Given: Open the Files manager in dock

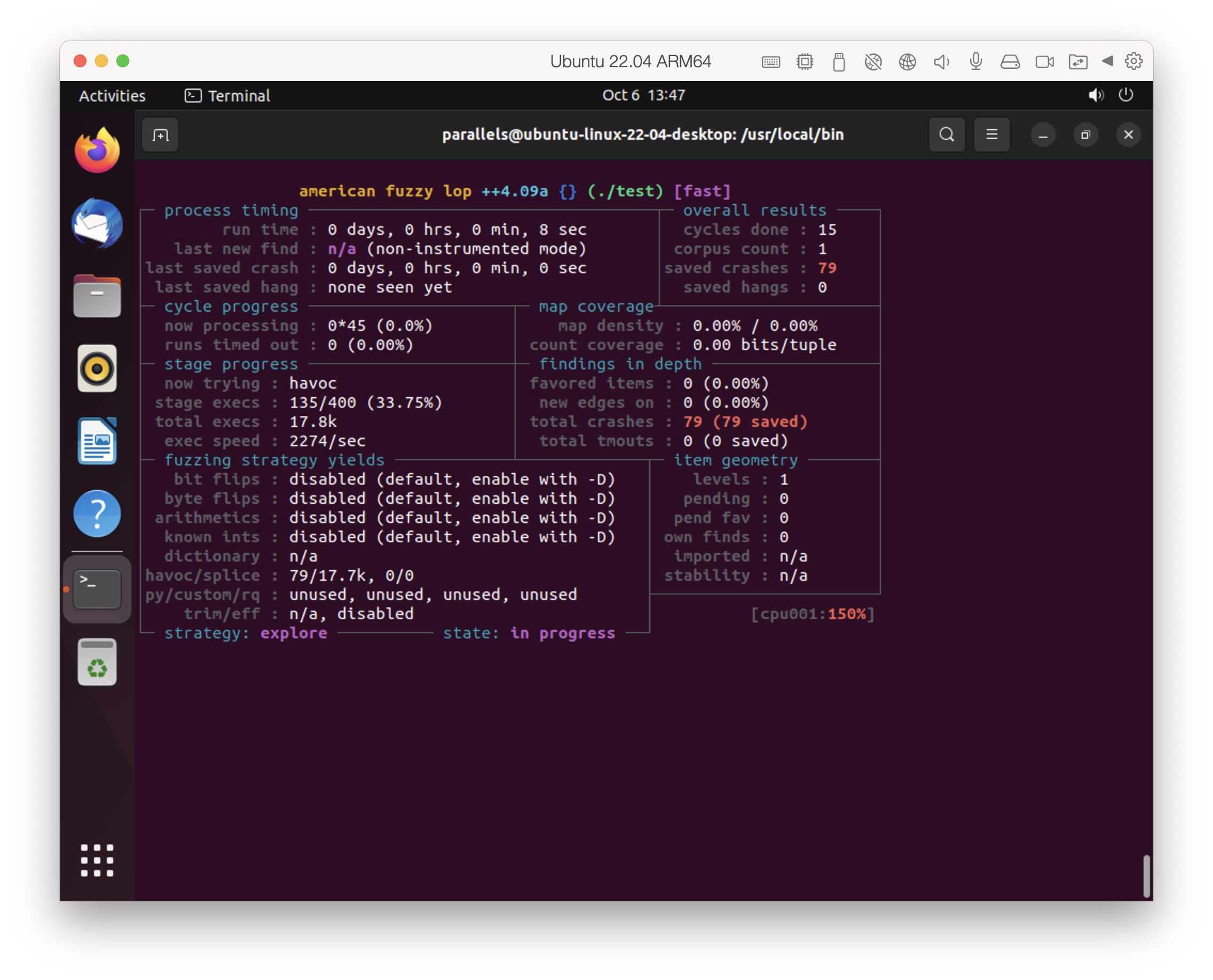Looking at the screenshot, I should point(97,296).
